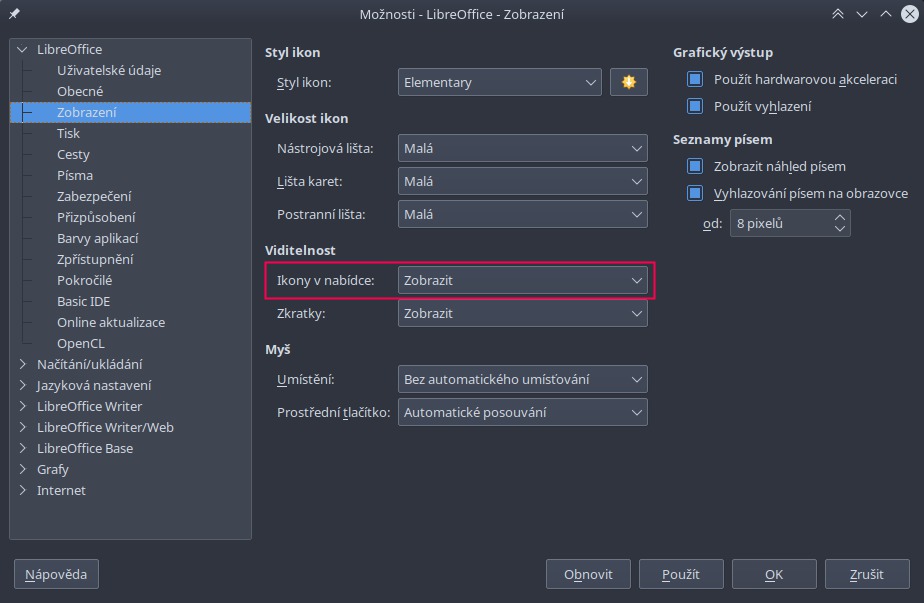Click the icon theme extensions star button
The height and width of the screenshot is (603, 924).
(x=629, y=82)
